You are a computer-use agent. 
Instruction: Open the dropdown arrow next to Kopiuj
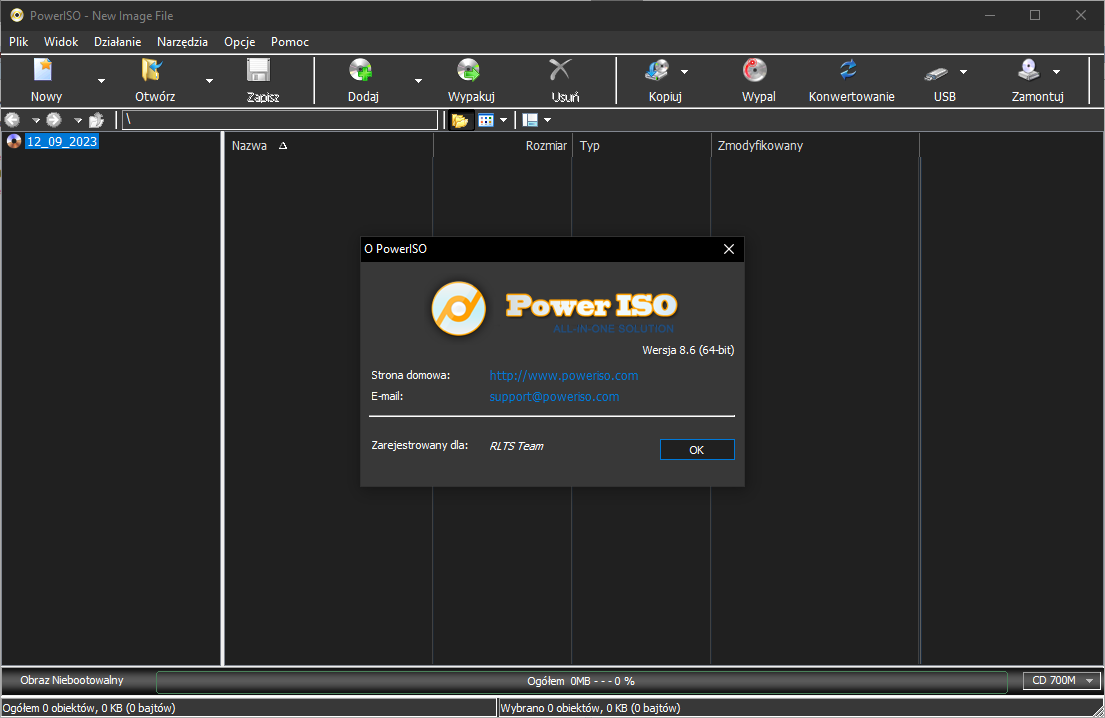[x=684, y=72]
